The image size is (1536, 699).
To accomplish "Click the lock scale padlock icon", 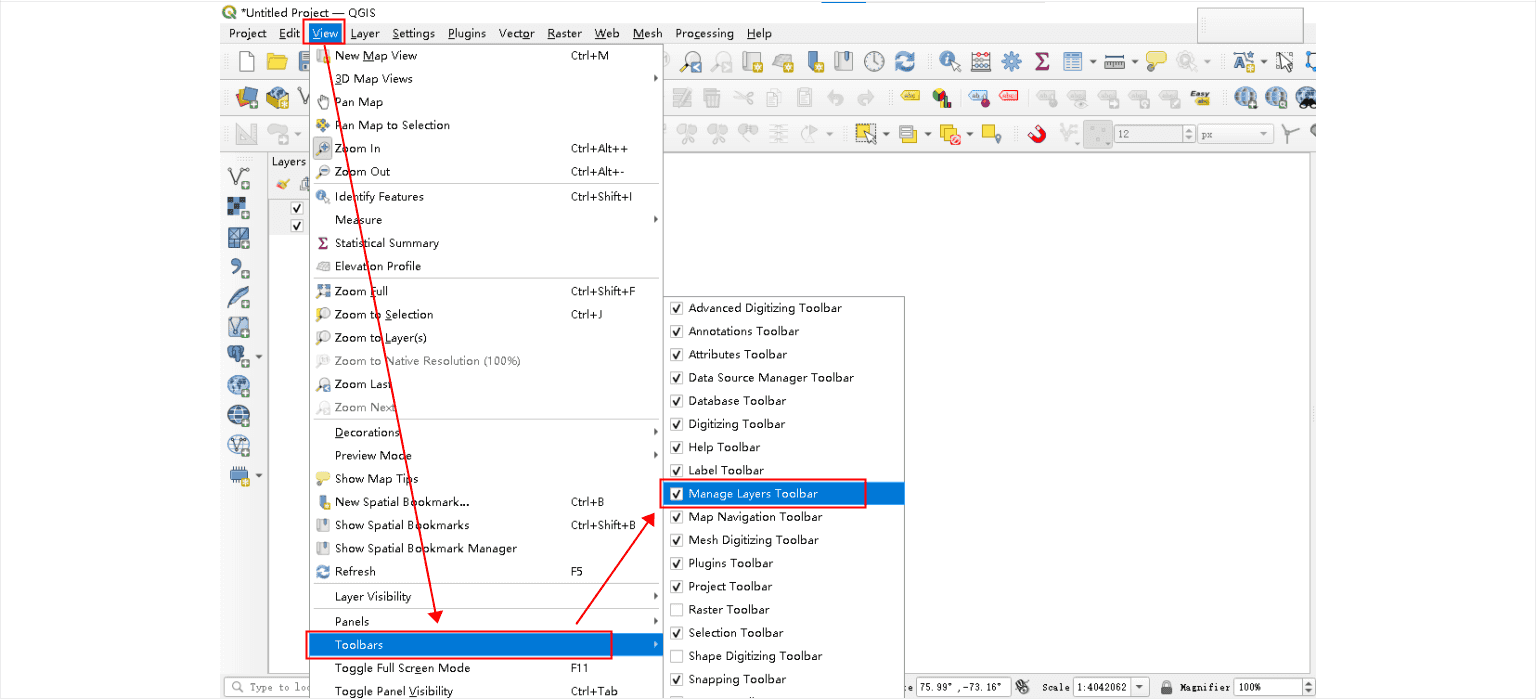I will (x=1166, y=688).
